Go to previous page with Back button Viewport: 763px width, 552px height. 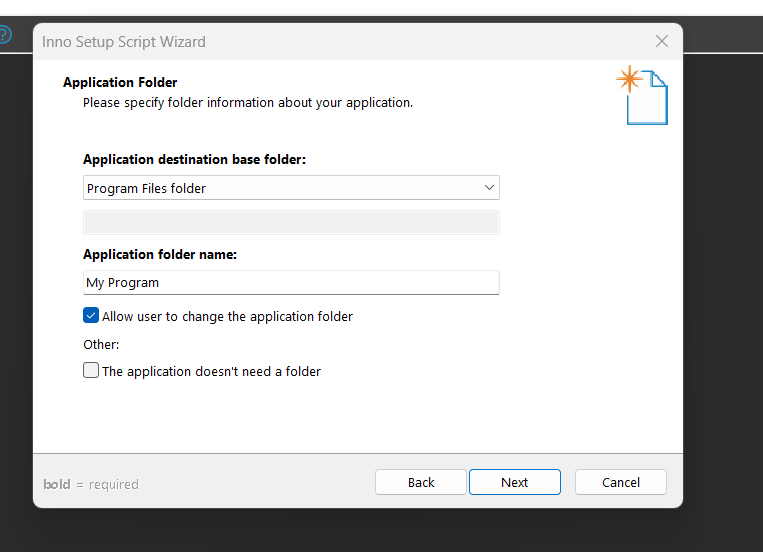pyautogui.click(x=421, y=482)
